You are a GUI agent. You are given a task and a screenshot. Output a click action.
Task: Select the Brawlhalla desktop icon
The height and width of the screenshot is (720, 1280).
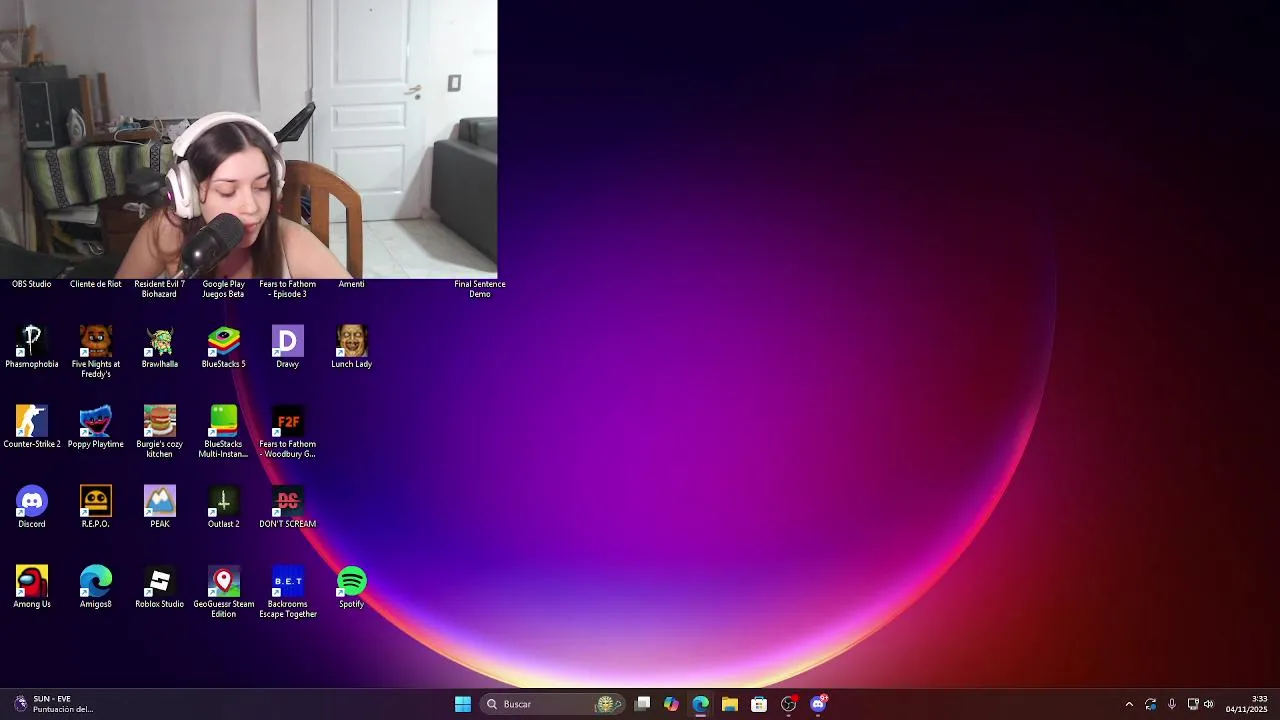[x=160, y=347]
